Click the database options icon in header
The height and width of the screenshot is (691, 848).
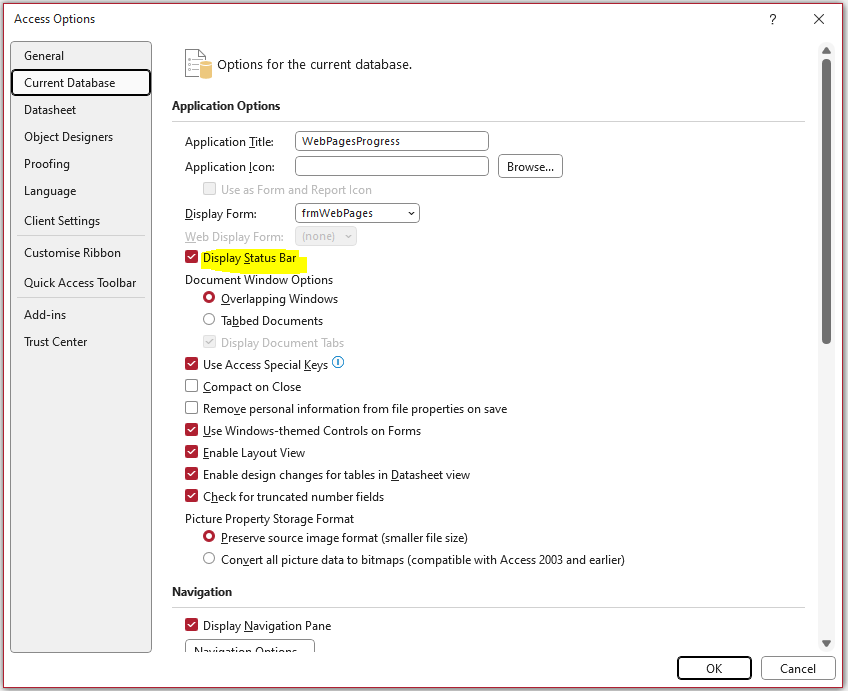coord(198,64)
